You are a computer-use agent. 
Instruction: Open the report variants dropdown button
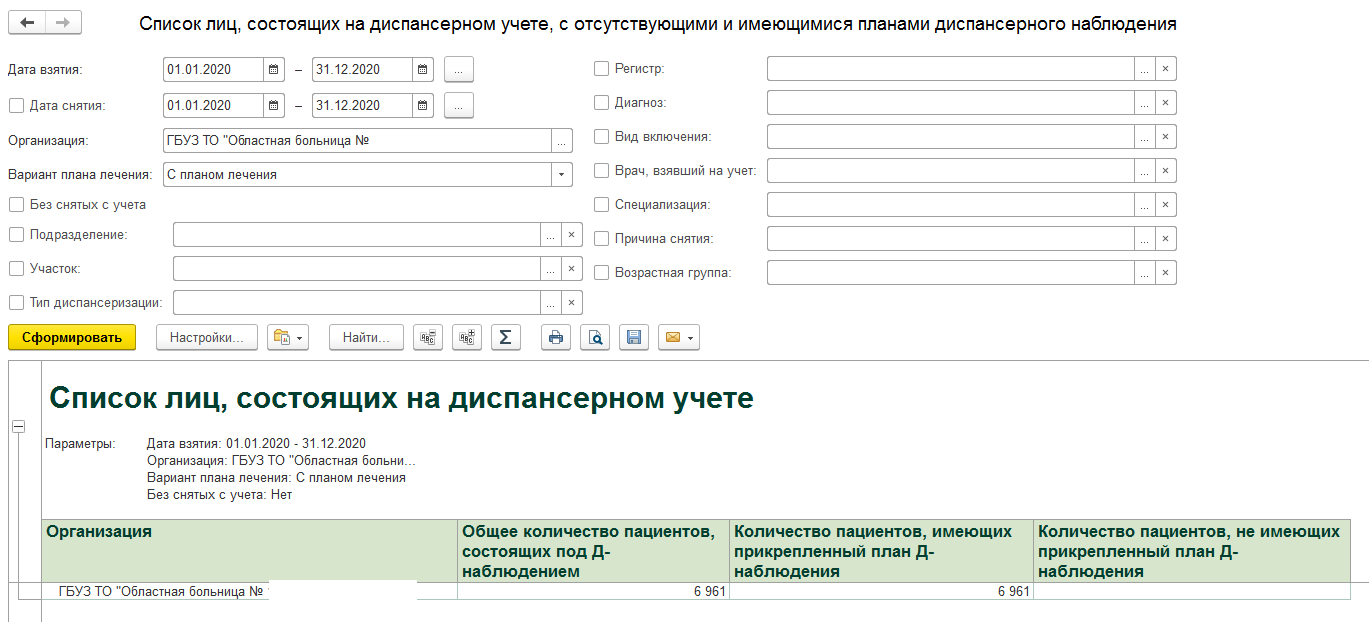click(288, 338)
